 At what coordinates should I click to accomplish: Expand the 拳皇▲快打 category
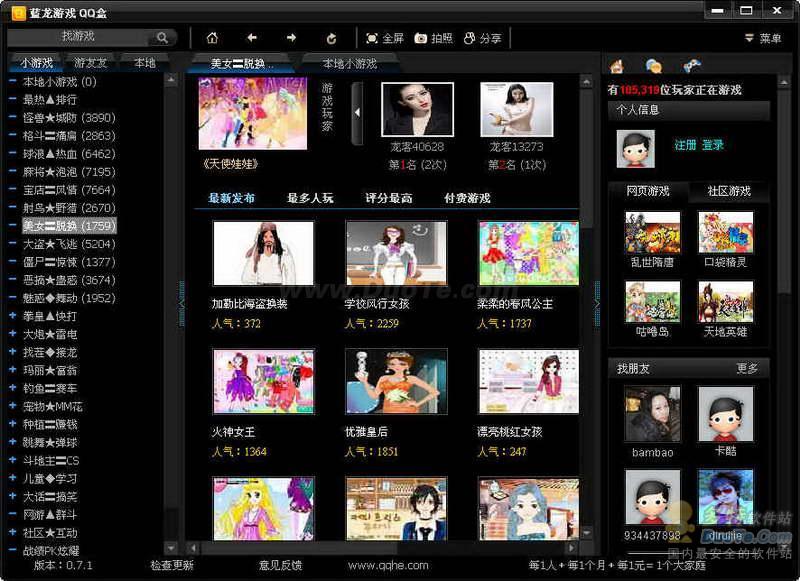coord(13,316)
